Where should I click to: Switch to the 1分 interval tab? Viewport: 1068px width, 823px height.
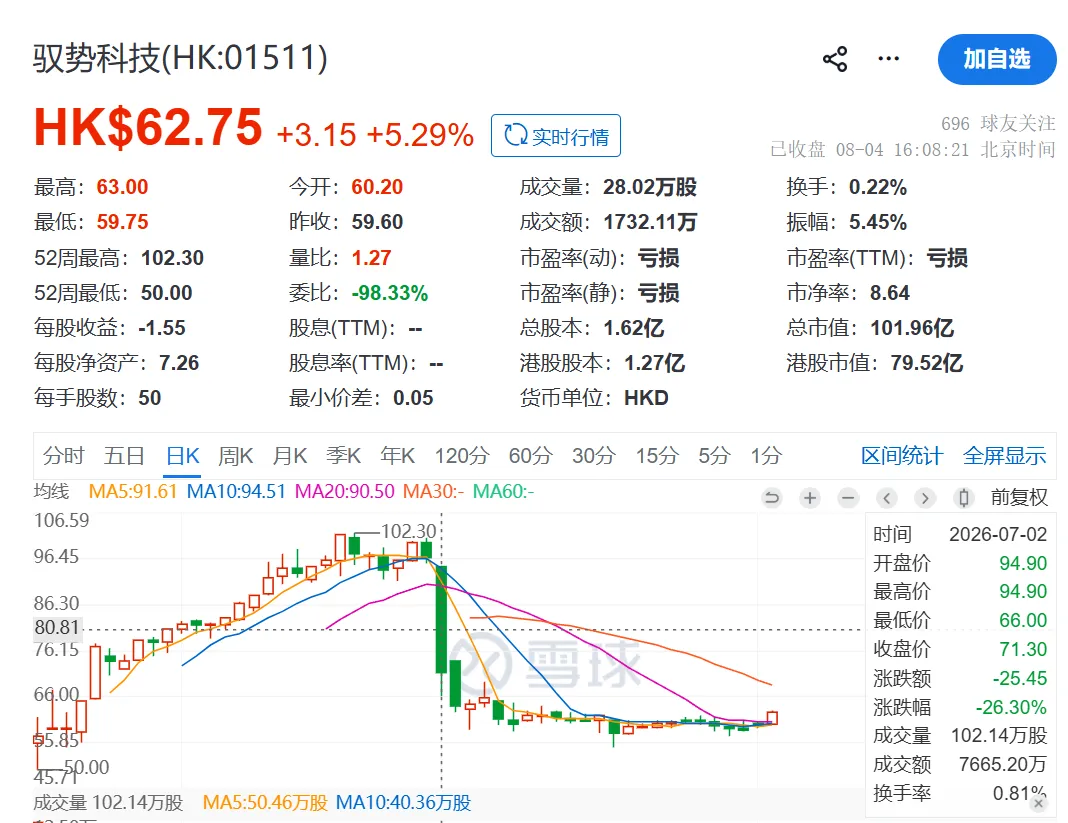(x=766, y=455)
